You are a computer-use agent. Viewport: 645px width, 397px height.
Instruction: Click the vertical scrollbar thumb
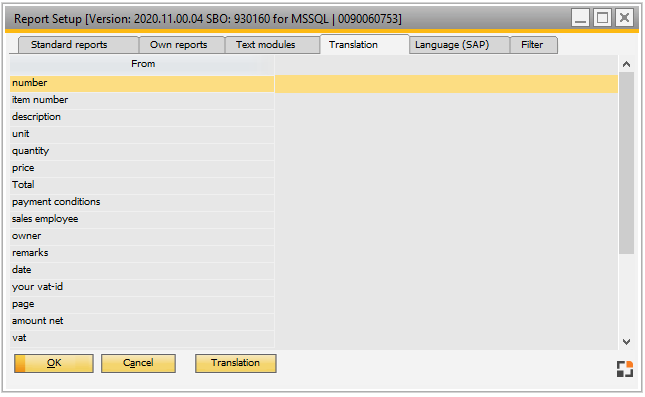coord(626,163)
